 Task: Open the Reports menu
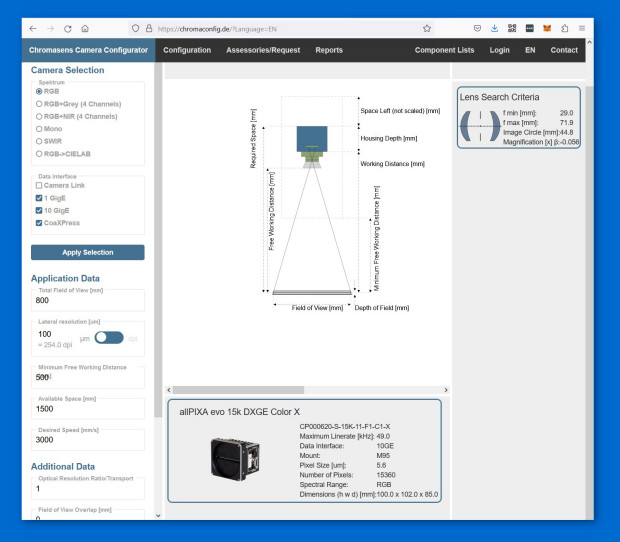click(x=329, y=50)
